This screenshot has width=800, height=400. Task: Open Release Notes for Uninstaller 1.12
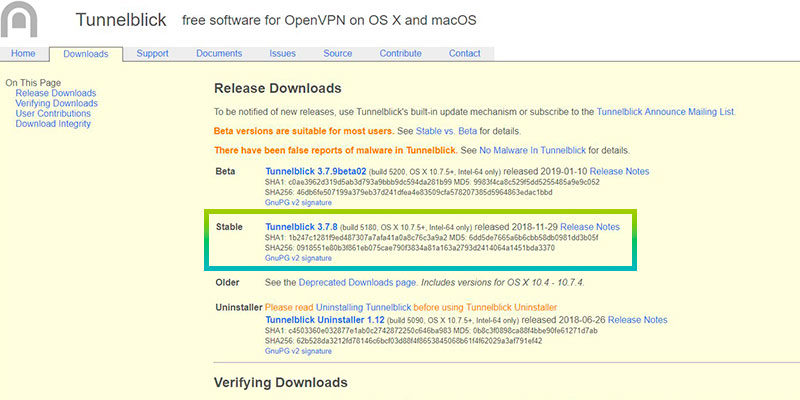[637, 320]
